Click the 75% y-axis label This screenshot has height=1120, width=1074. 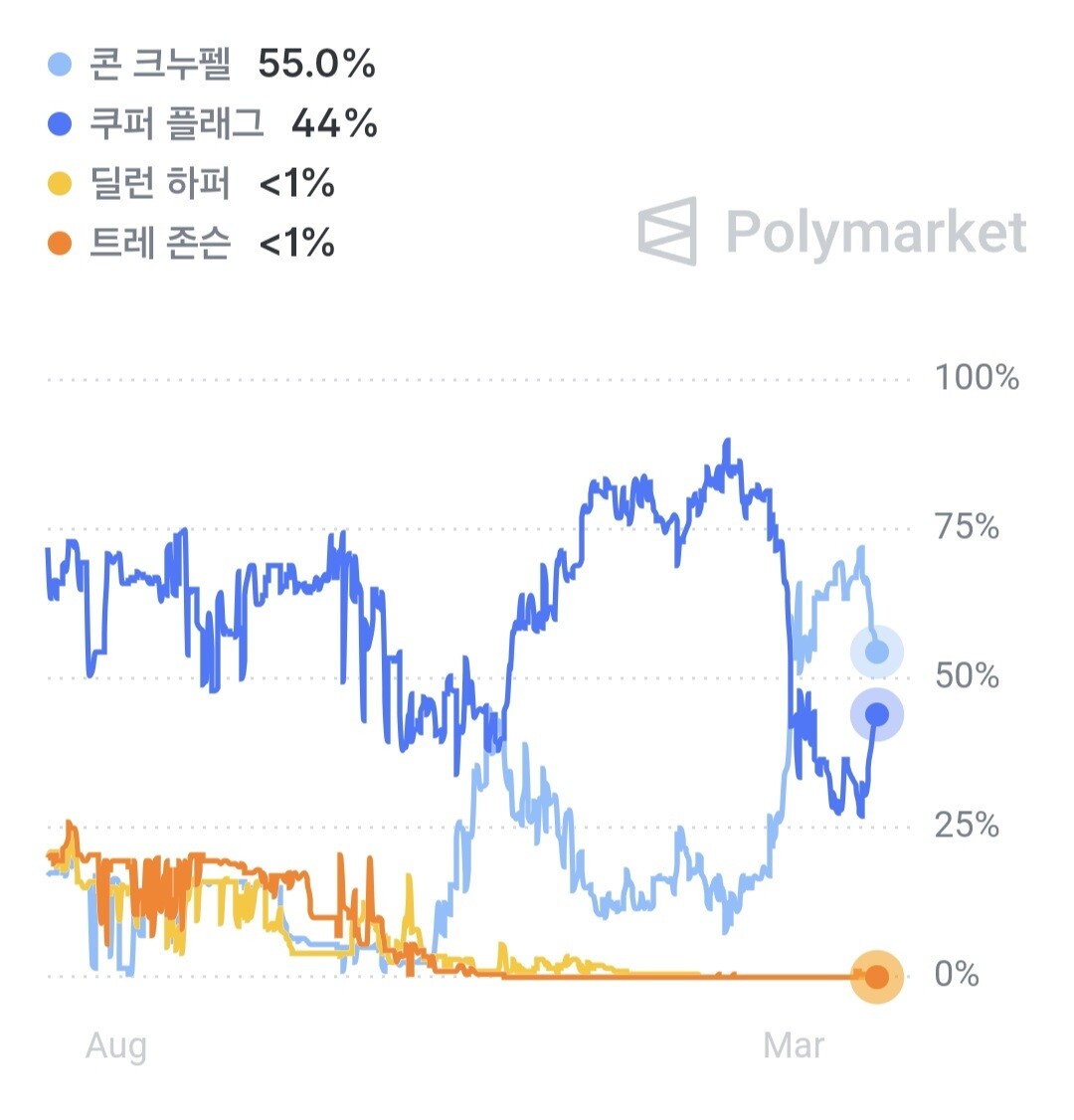click(967, 527)
